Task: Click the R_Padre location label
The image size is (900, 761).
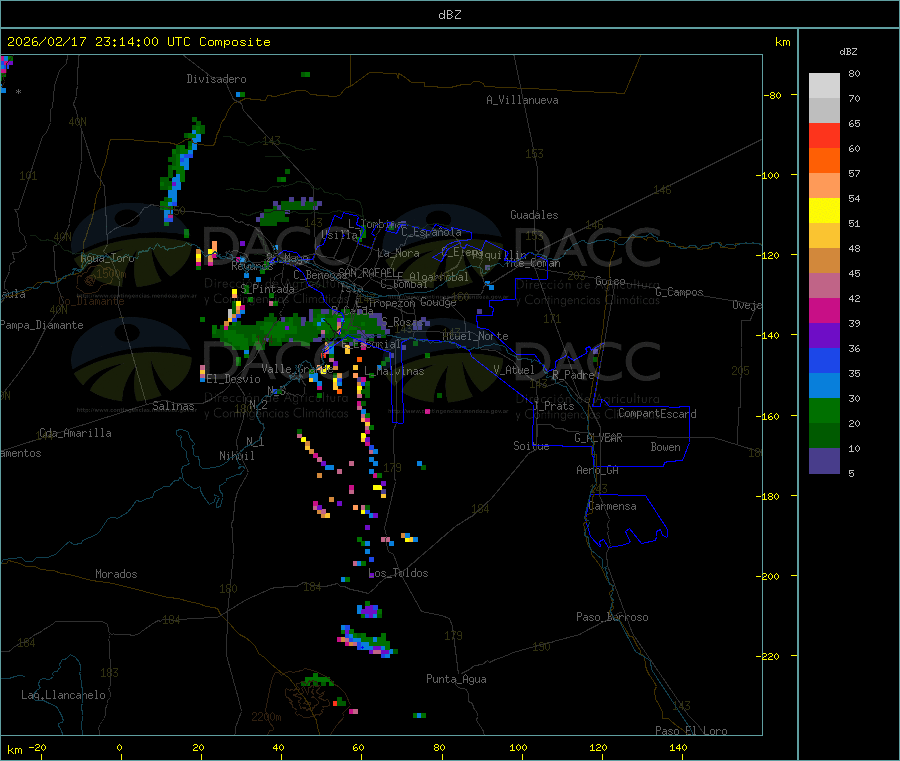Action: point(573,375)
